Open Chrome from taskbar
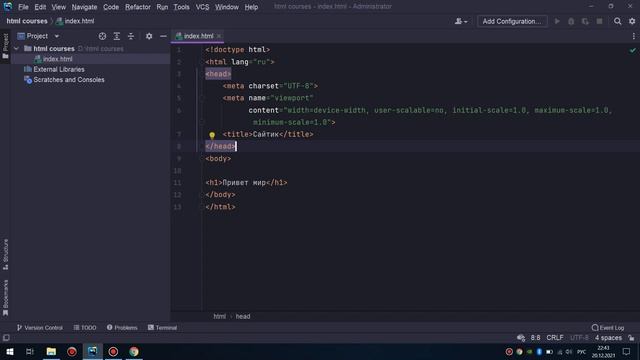The width and height of the screenshot is (640, 360). 134,351
